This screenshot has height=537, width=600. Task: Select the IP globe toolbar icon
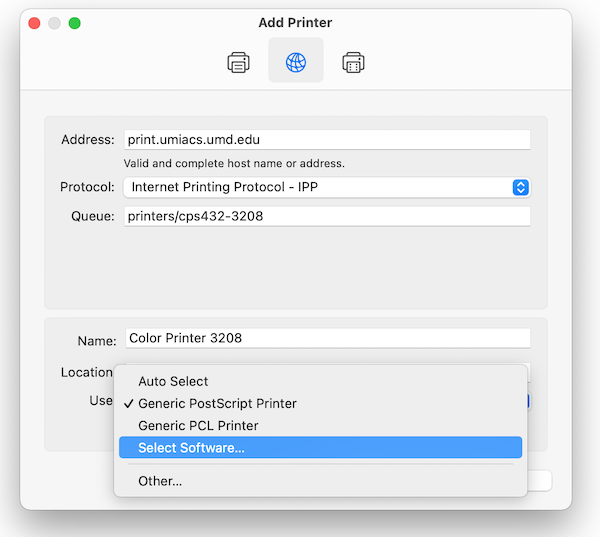(x=296, y=63)
